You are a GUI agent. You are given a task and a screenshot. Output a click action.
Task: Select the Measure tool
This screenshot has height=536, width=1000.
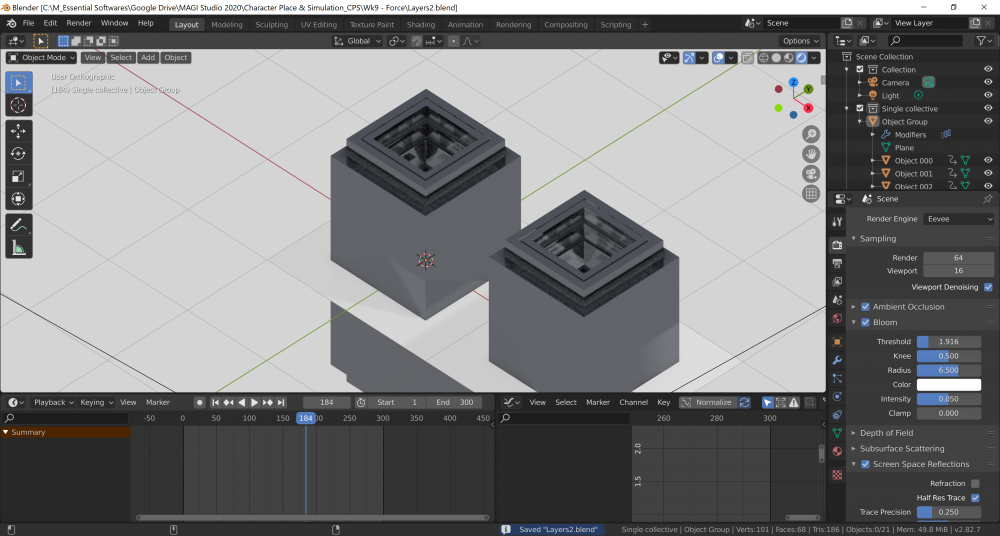18,248
